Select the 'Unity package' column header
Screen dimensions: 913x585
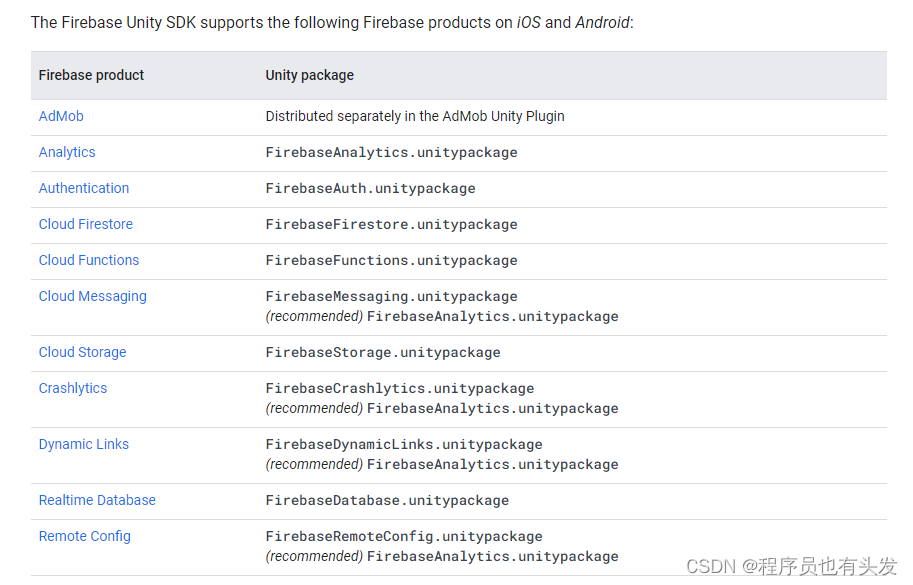(x=310, y=76)
